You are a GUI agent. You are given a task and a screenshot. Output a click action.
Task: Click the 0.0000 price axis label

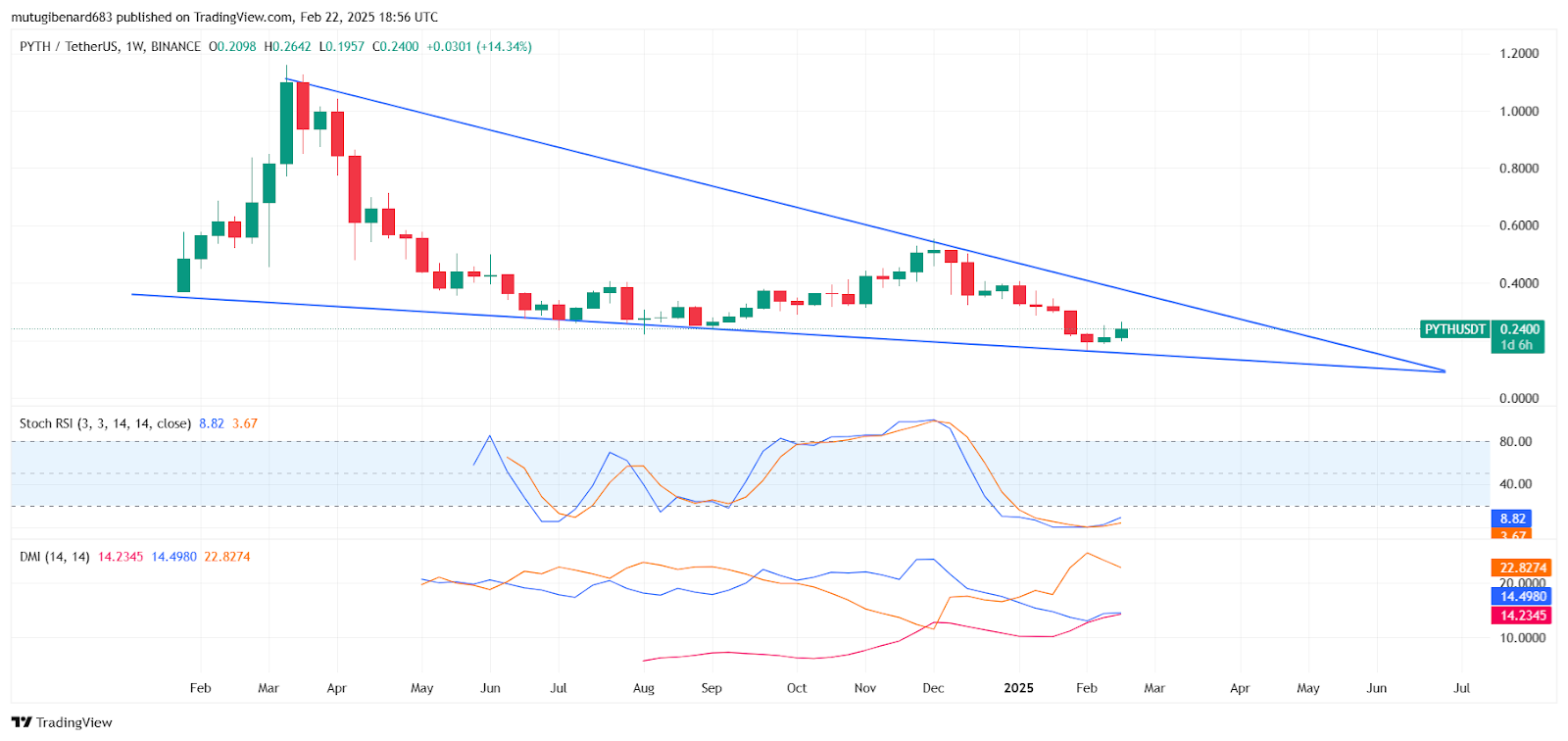(1519, 398)
